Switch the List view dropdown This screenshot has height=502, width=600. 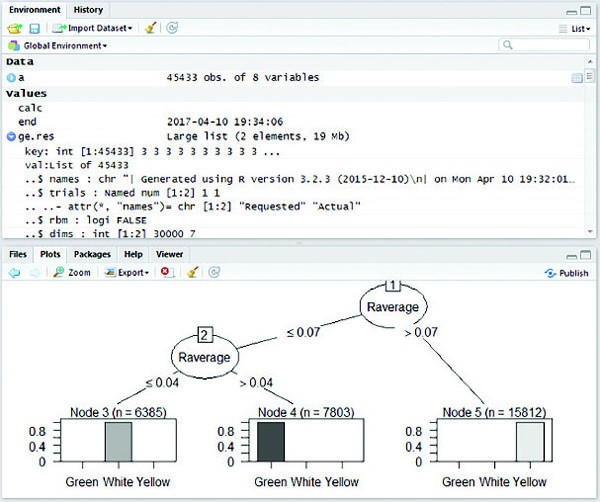pos(574,29)
